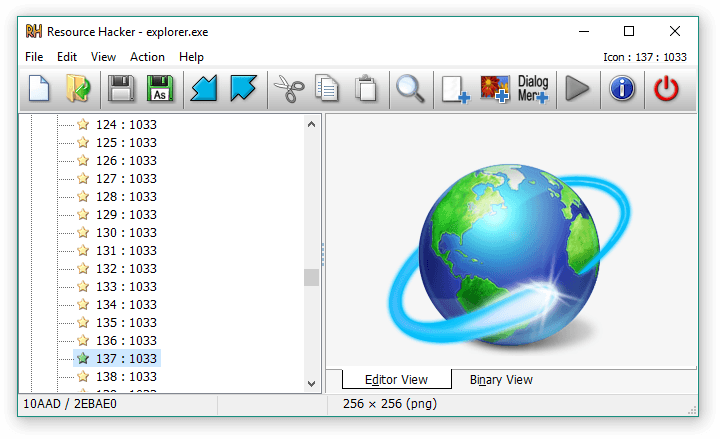
Task: Open Find with the magnifying glass icon
Action: (410, 89)
